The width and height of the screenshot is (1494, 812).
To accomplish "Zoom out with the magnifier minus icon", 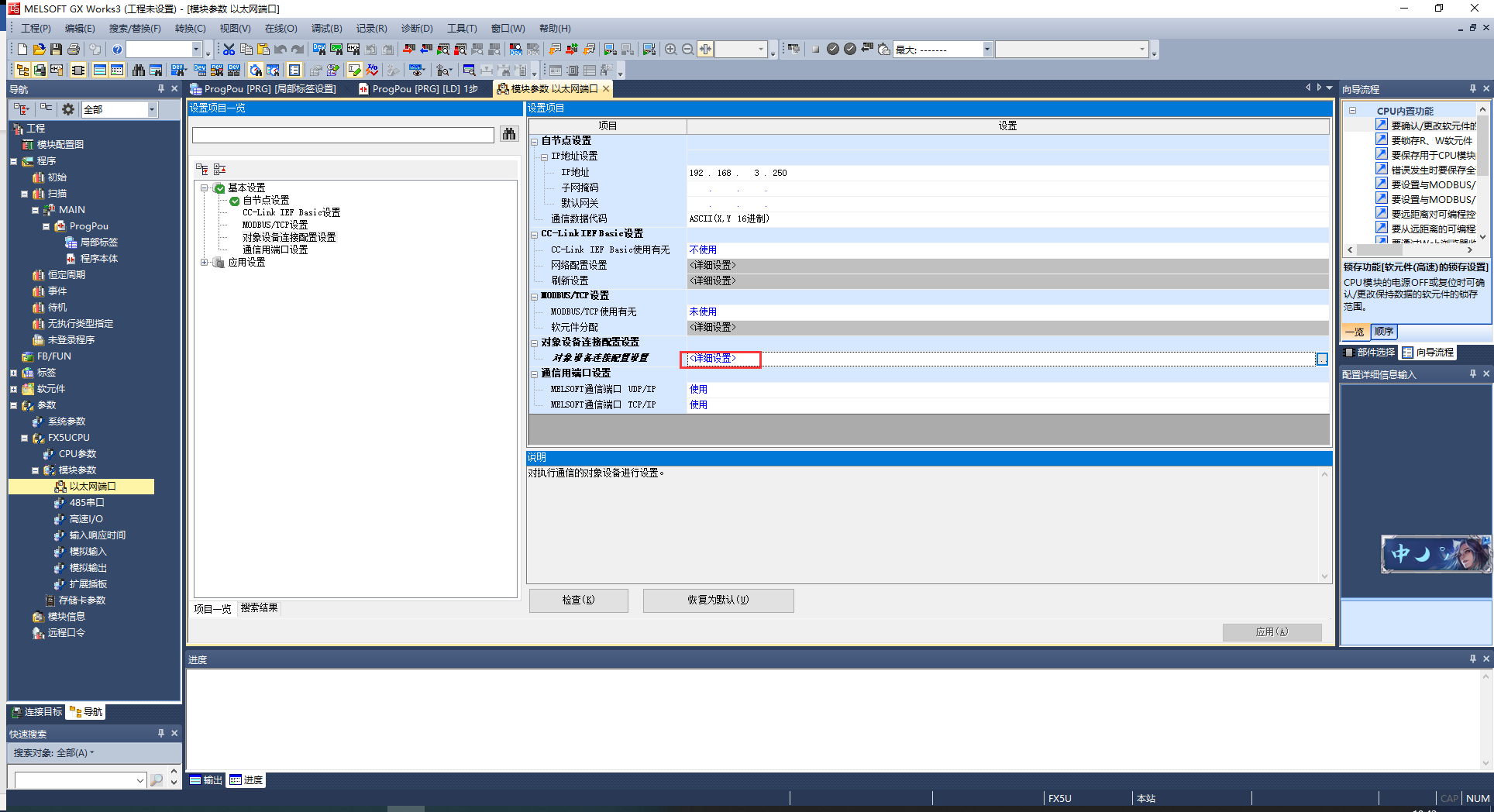I will [688, 50].
